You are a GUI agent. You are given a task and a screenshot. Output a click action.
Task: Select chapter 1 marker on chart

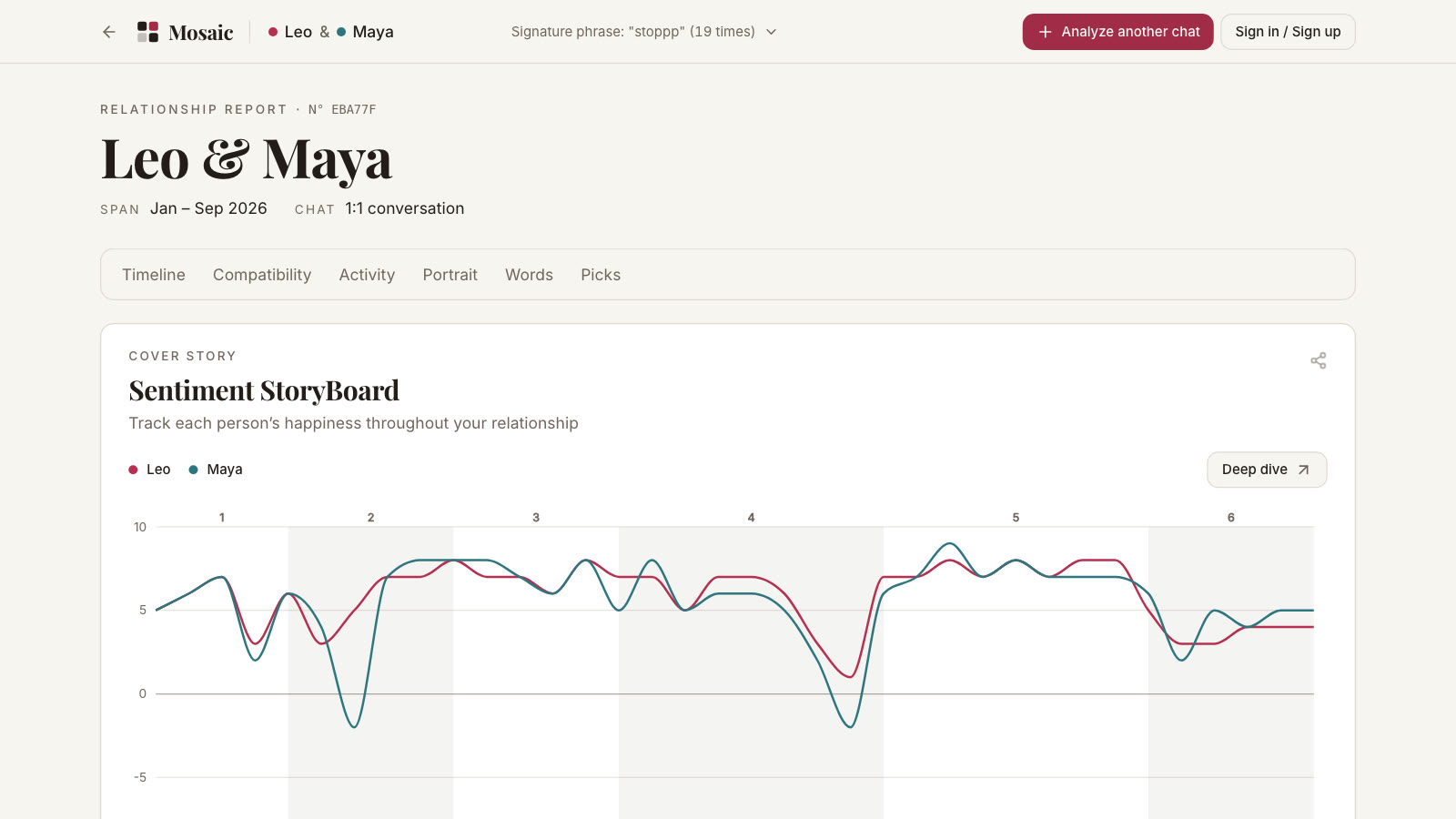click(222, 517)
